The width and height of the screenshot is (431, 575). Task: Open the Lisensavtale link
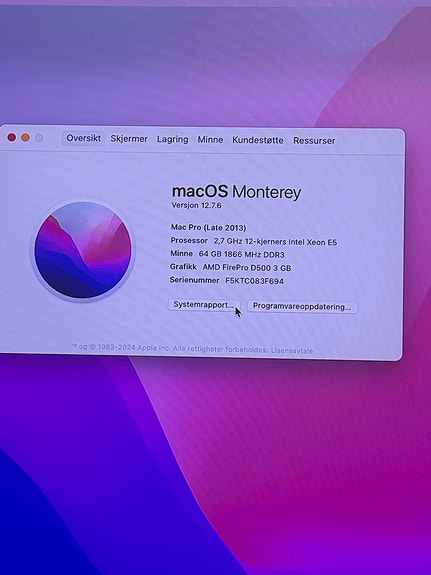pyautogui.click(x=292, y=351)
